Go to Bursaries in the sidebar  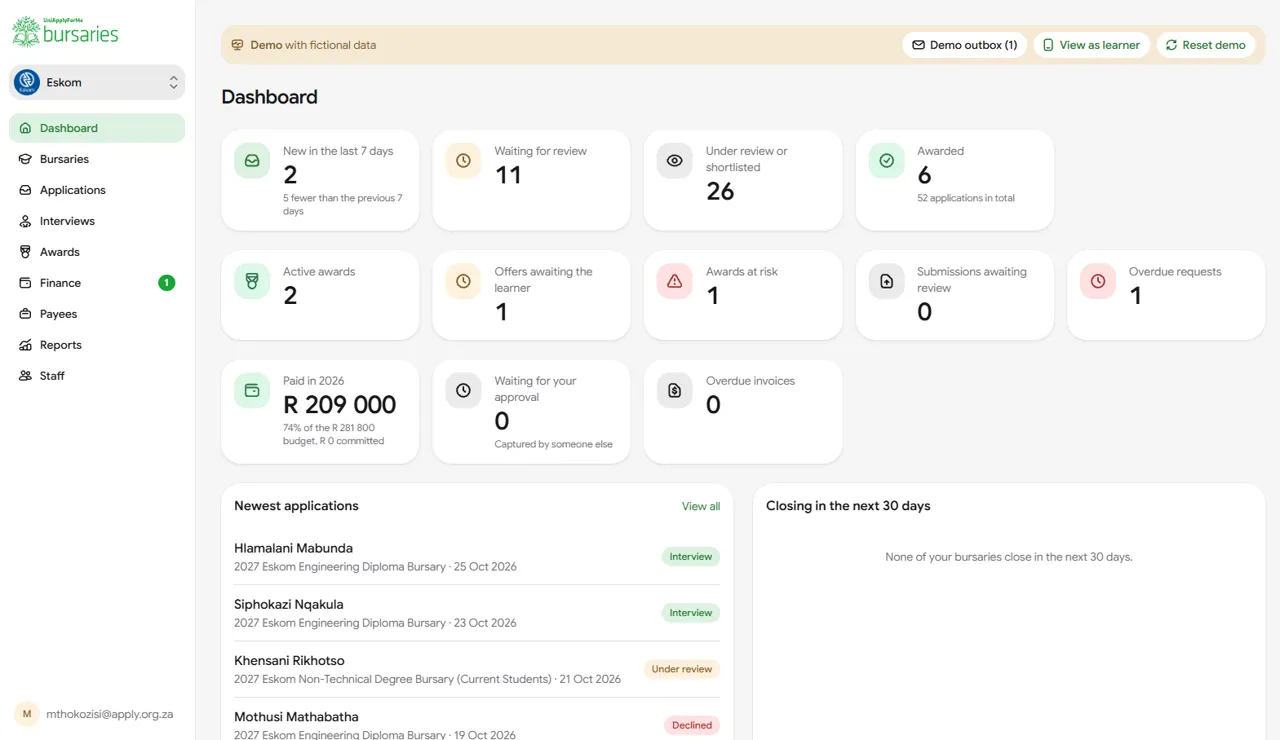(x=97, y=159)
